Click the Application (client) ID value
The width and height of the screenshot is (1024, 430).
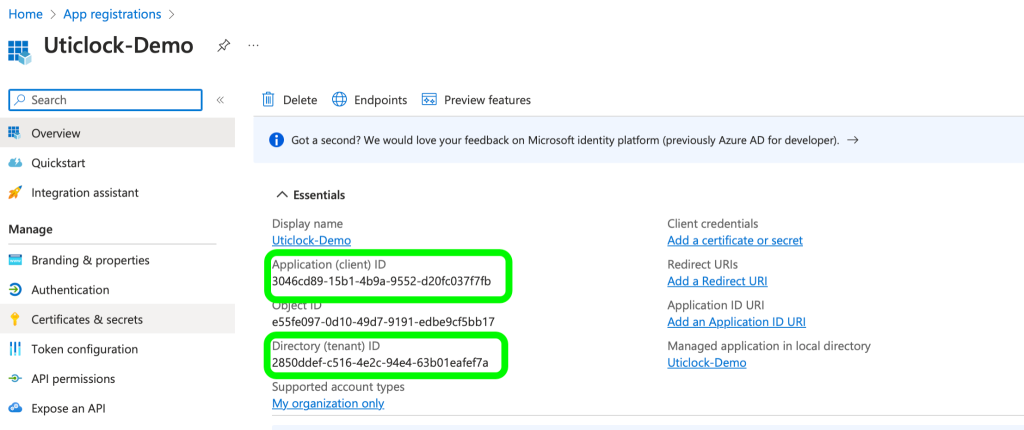pos(381,281)
